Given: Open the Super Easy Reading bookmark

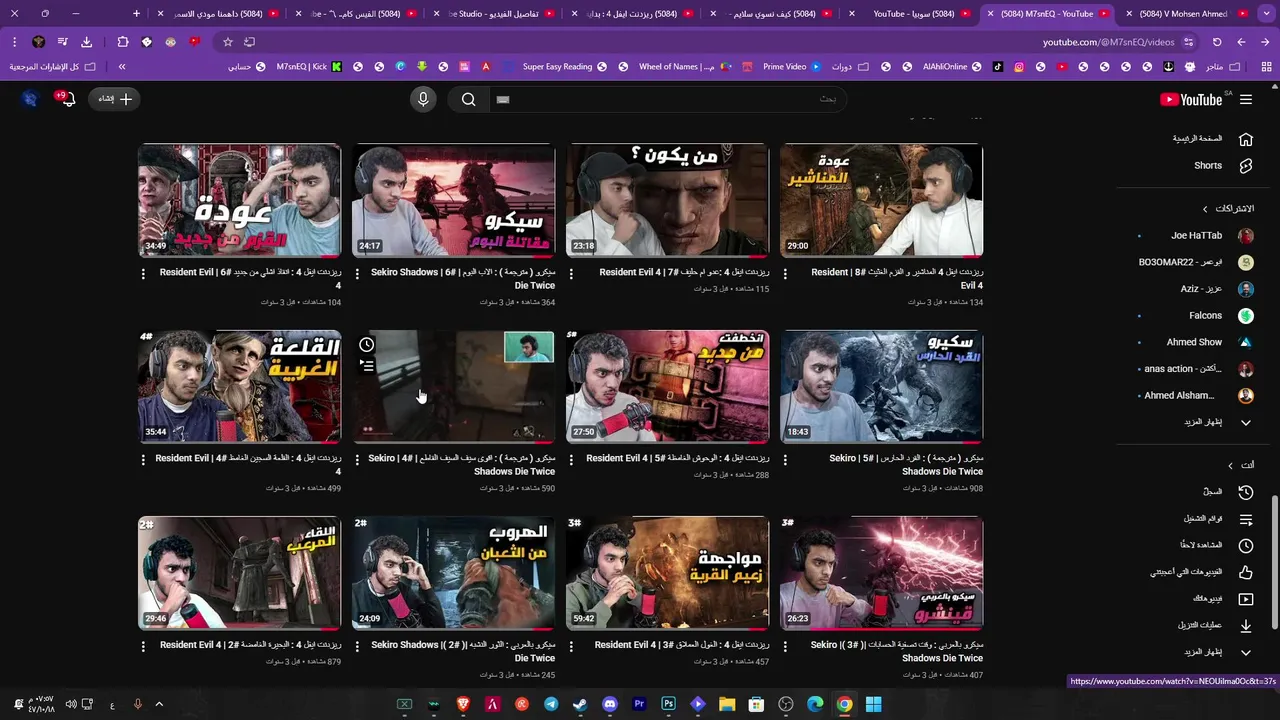Looking at the screenshot, I should 565,67.
